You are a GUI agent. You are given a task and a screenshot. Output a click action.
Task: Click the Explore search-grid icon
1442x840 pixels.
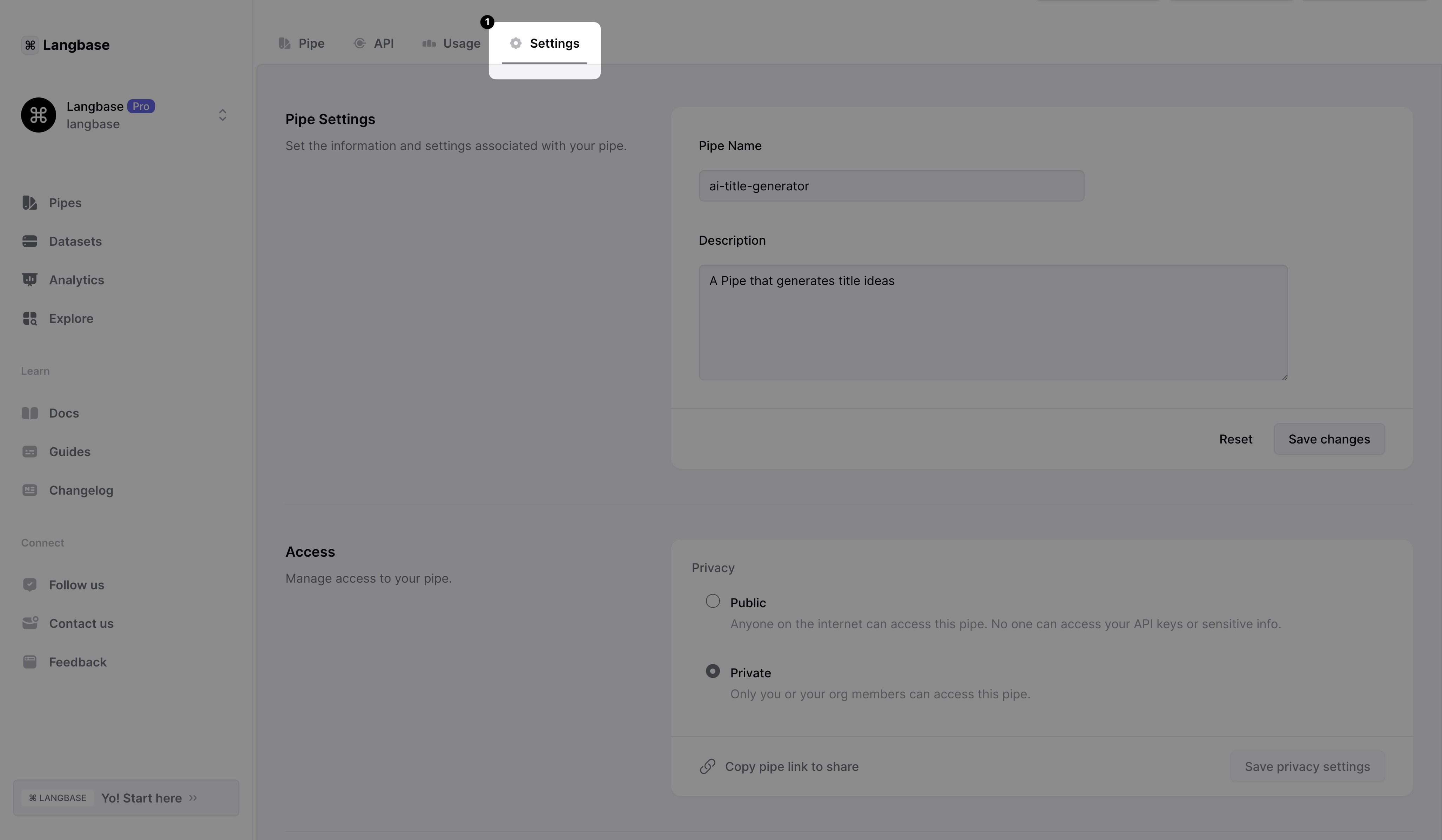(30, 319)
